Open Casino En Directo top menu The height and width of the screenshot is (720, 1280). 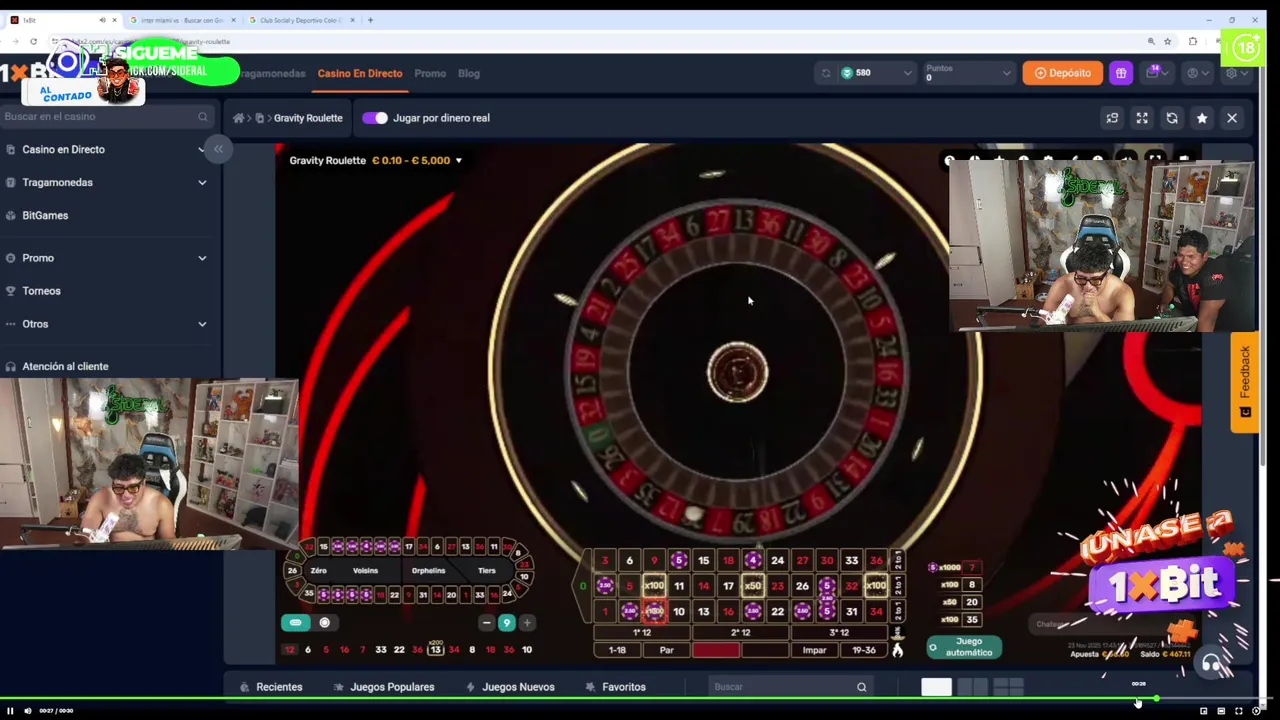(360, 73)
